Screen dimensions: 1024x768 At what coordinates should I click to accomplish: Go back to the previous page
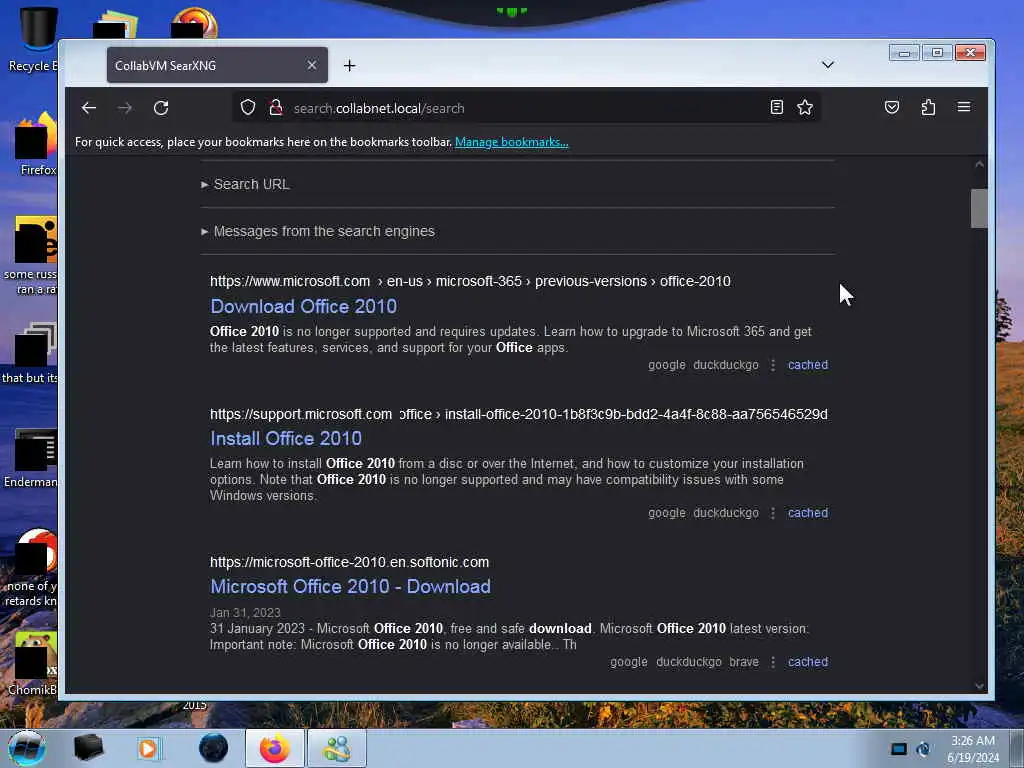pos(89,108)
